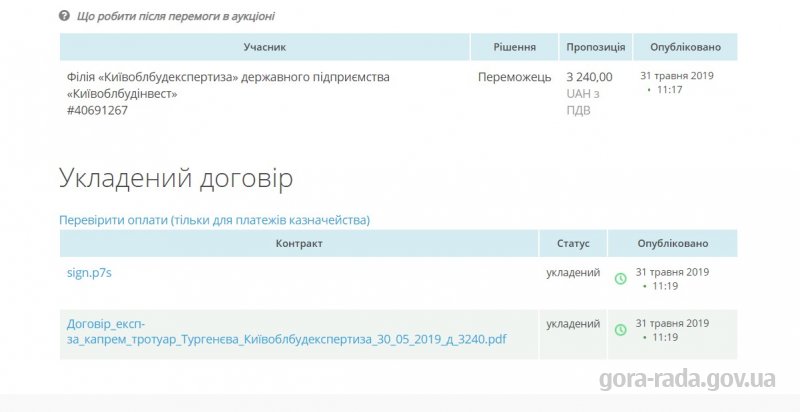800x412 pixels.
Task: Click the clock icon in the PDF contract row
Action: [x=620, y=330]
